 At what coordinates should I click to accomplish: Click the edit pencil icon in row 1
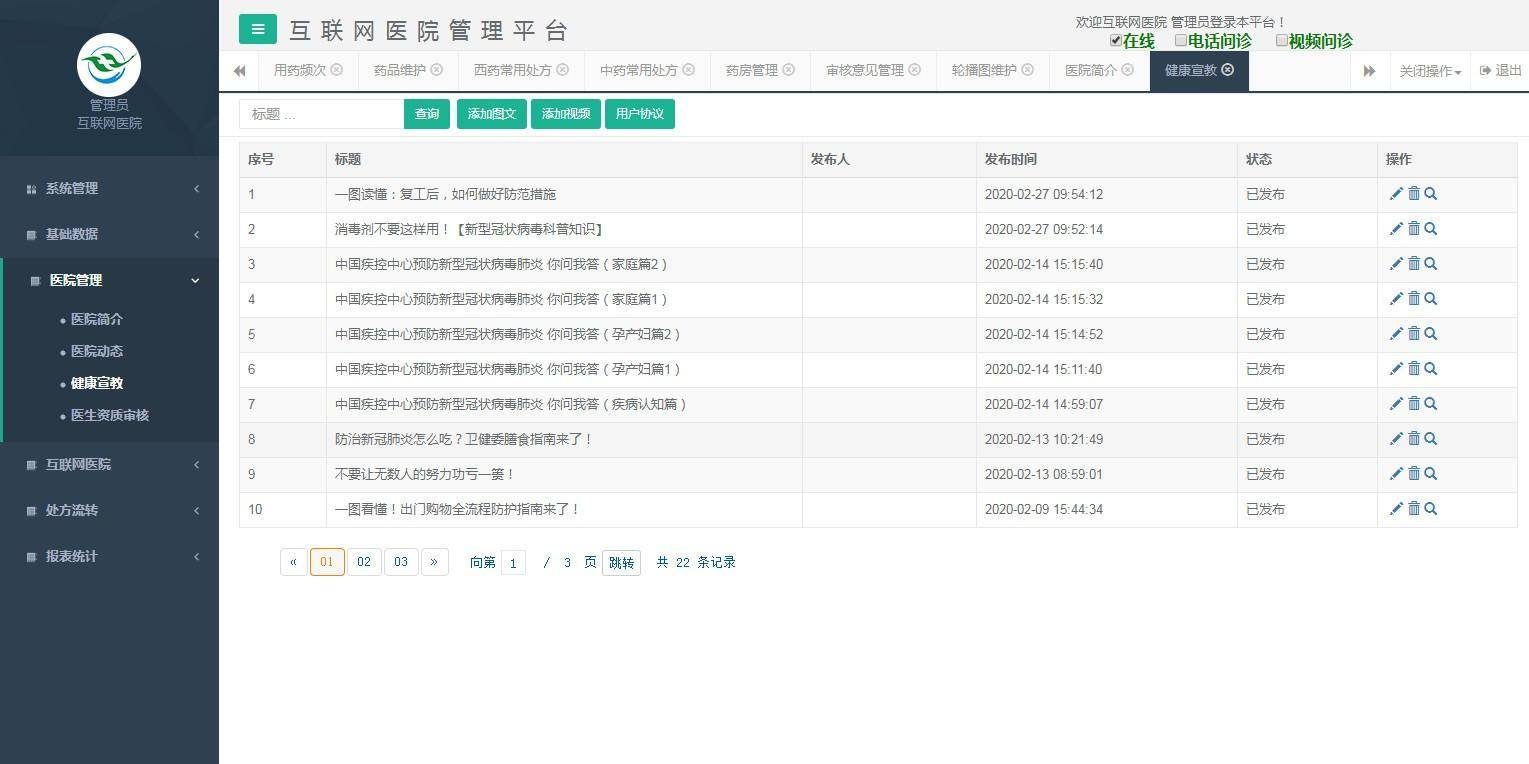[x=1396, y=194]
